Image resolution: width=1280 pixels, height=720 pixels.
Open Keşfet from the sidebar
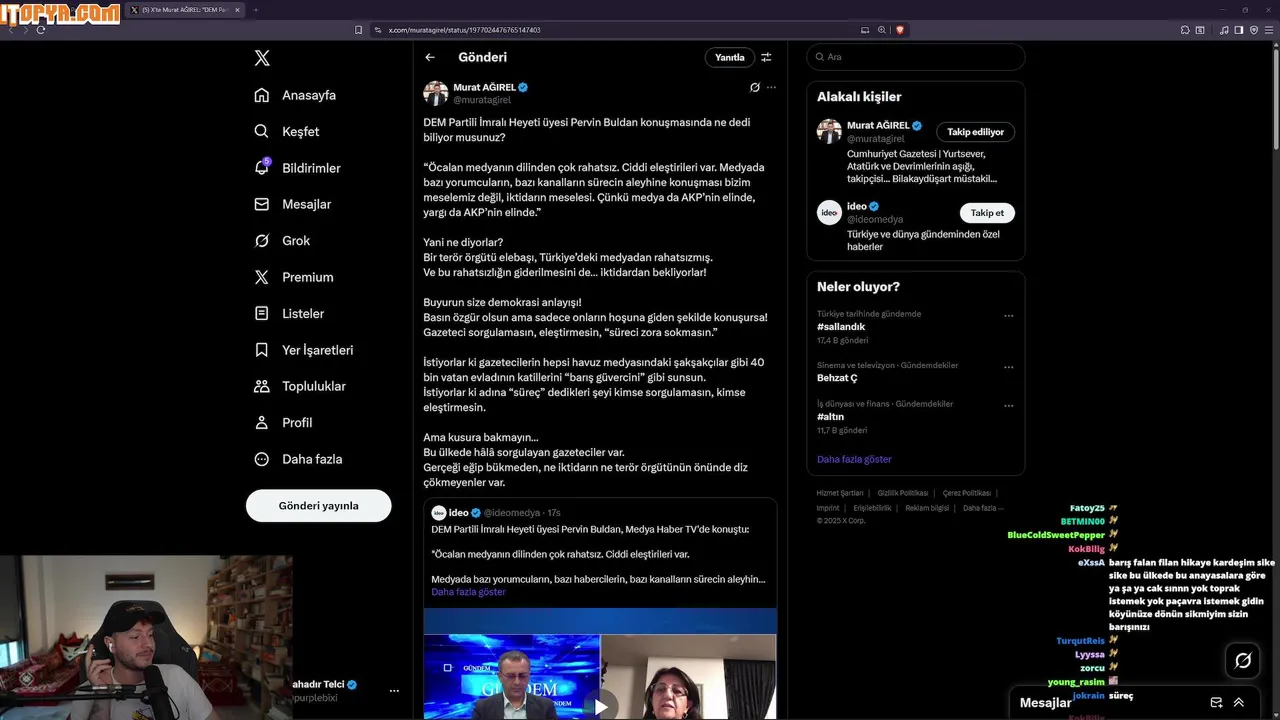[x=287, y=131]
